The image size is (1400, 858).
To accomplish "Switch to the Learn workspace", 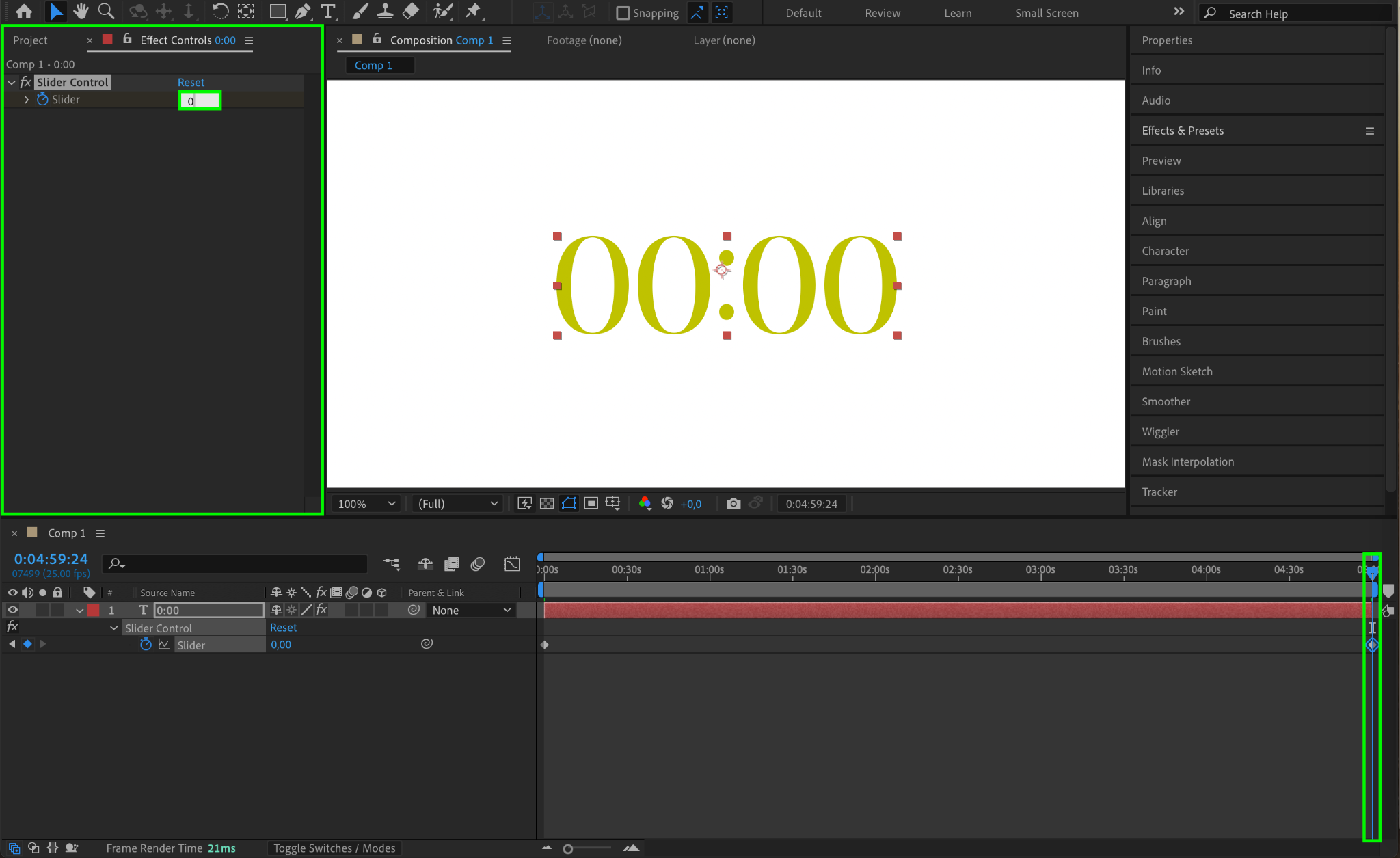I will 958,13.
